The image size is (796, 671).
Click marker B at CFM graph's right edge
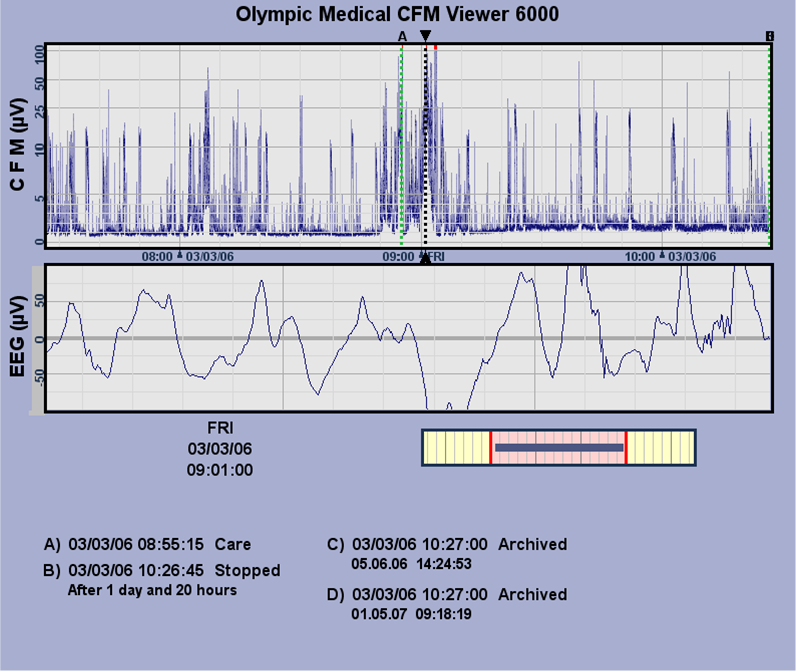(770, 37)
